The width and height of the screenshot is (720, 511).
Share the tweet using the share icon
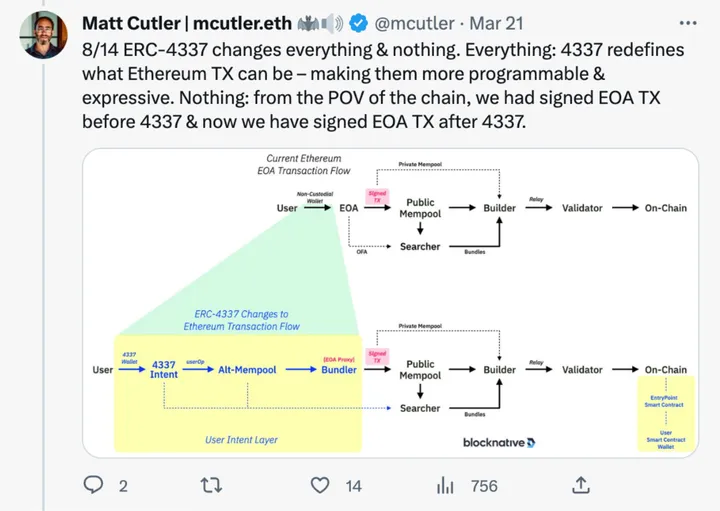[x=579, y=485]
